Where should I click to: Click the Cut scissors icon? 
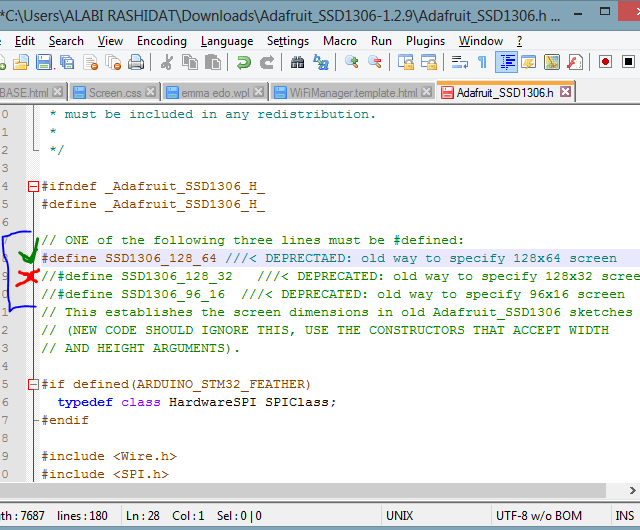click(166, 62)
